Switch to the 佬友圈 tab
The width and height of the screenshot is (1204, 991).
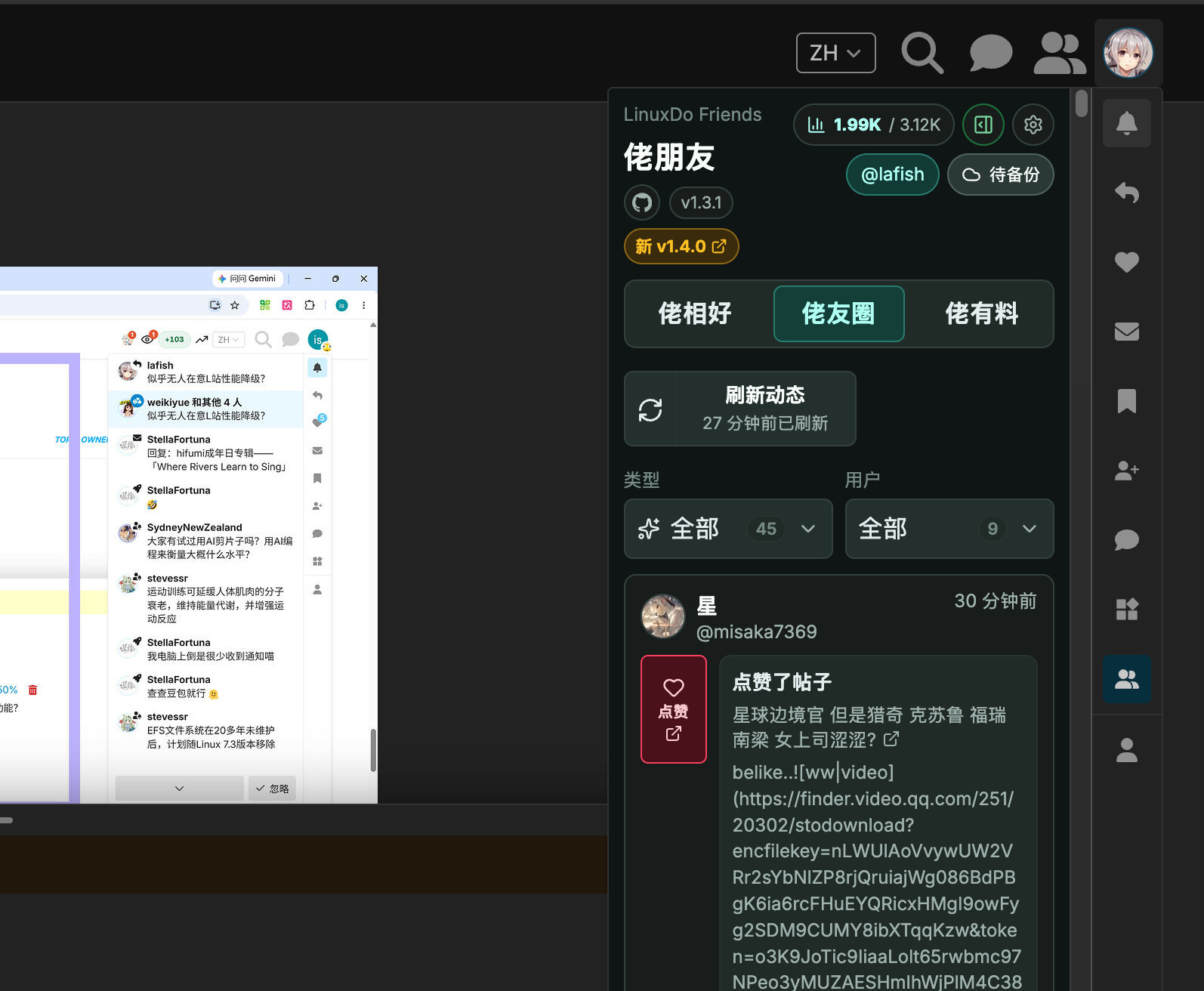tap(838, 313)
